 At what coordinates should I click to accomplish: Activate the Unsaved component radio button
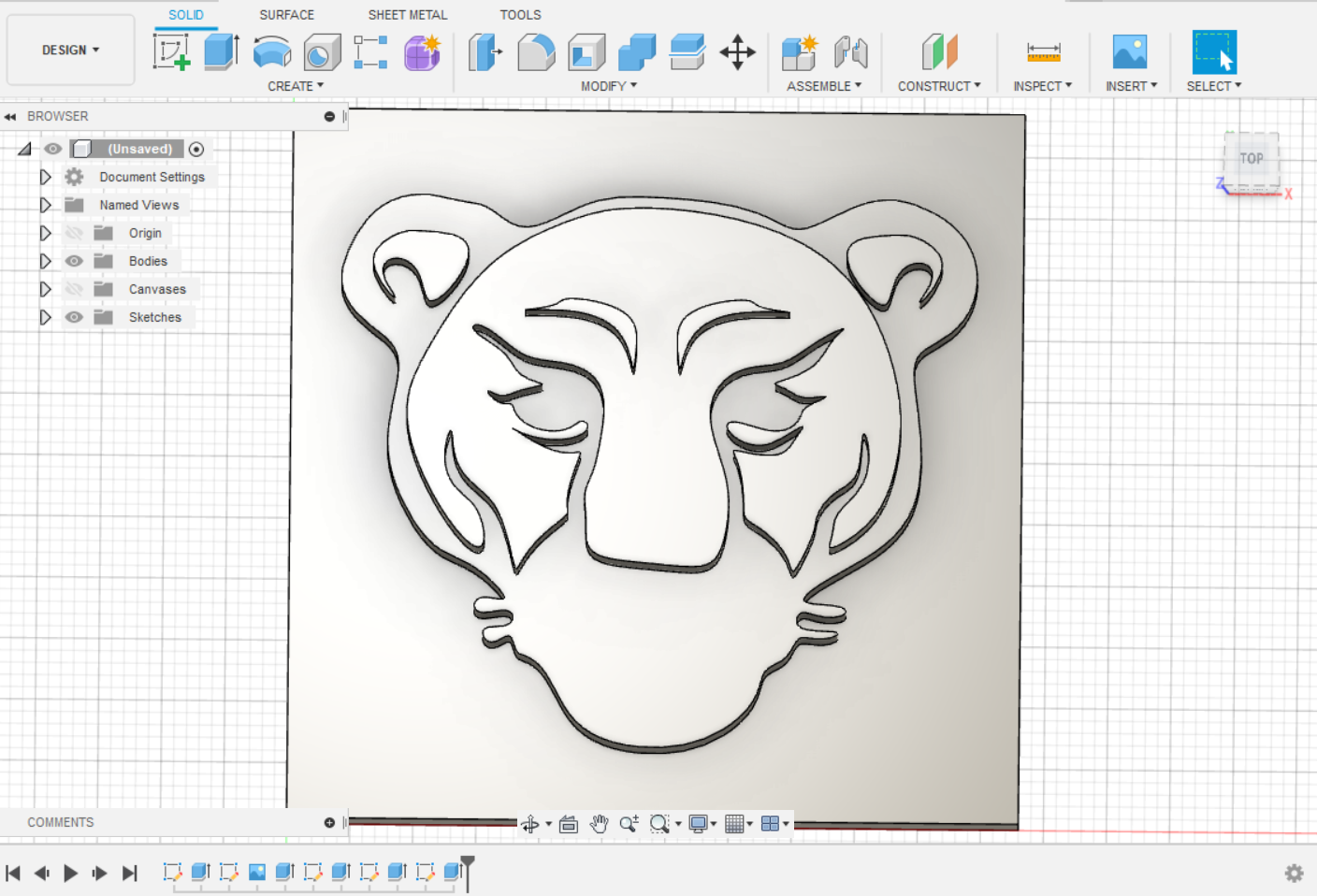(196, 149)
